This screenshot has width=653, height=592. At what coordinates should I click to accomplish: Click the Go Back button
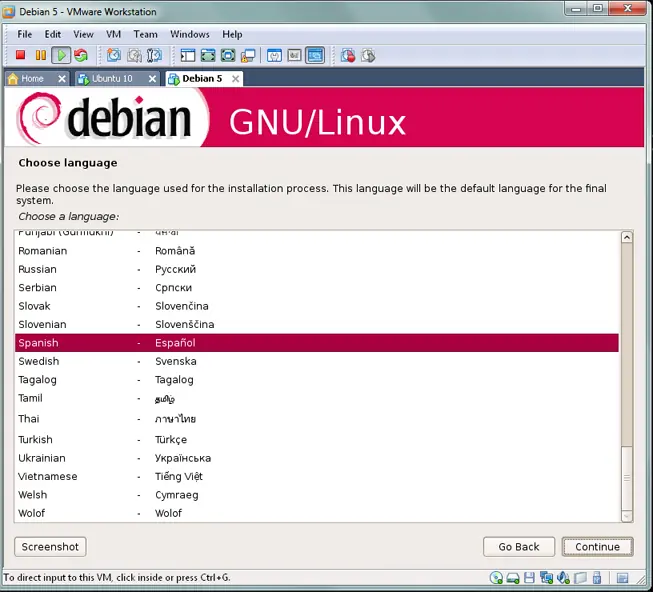(x=519, y=547)
